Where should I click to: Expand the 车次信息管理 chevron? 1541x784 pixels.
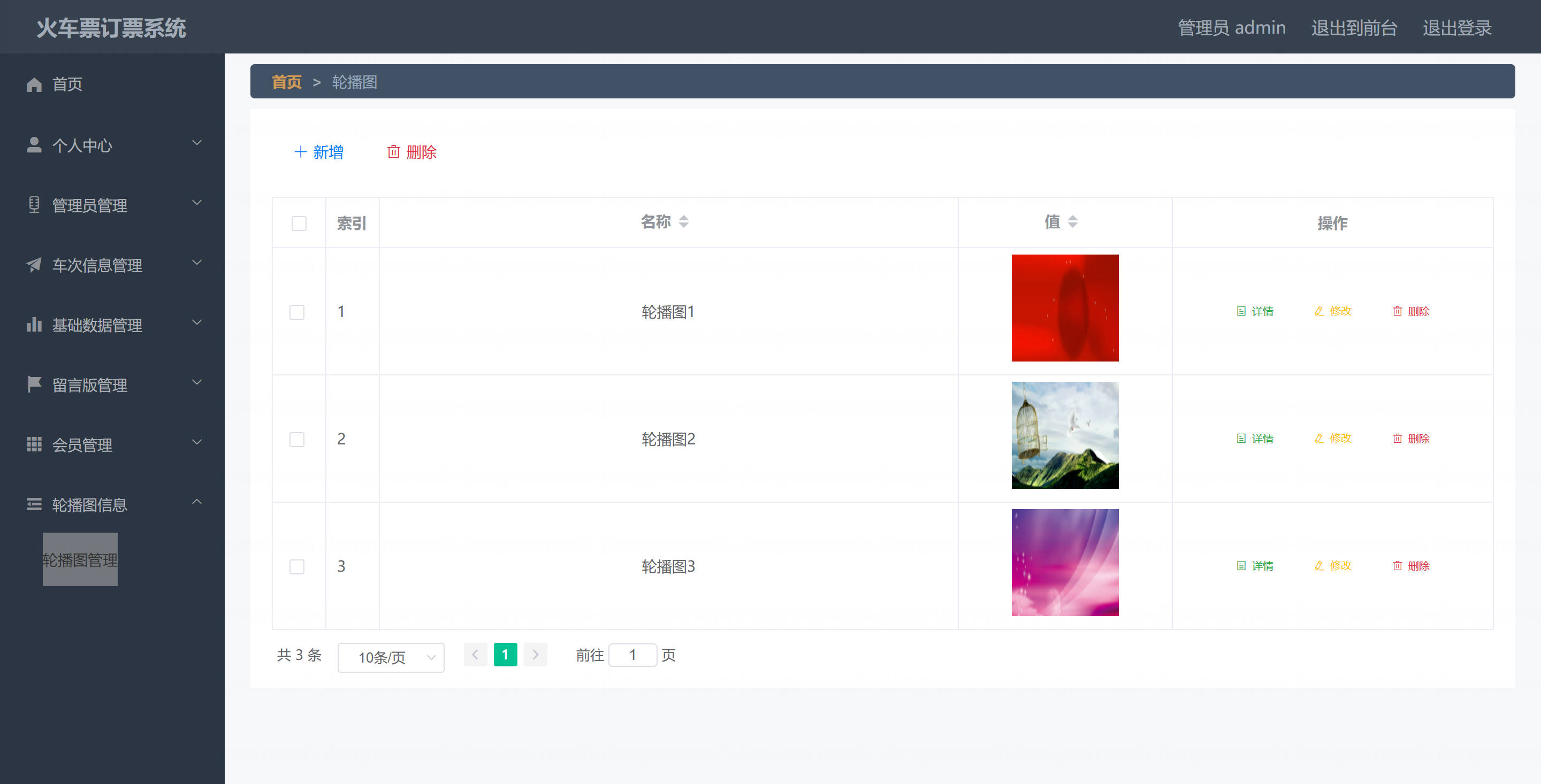197,263
